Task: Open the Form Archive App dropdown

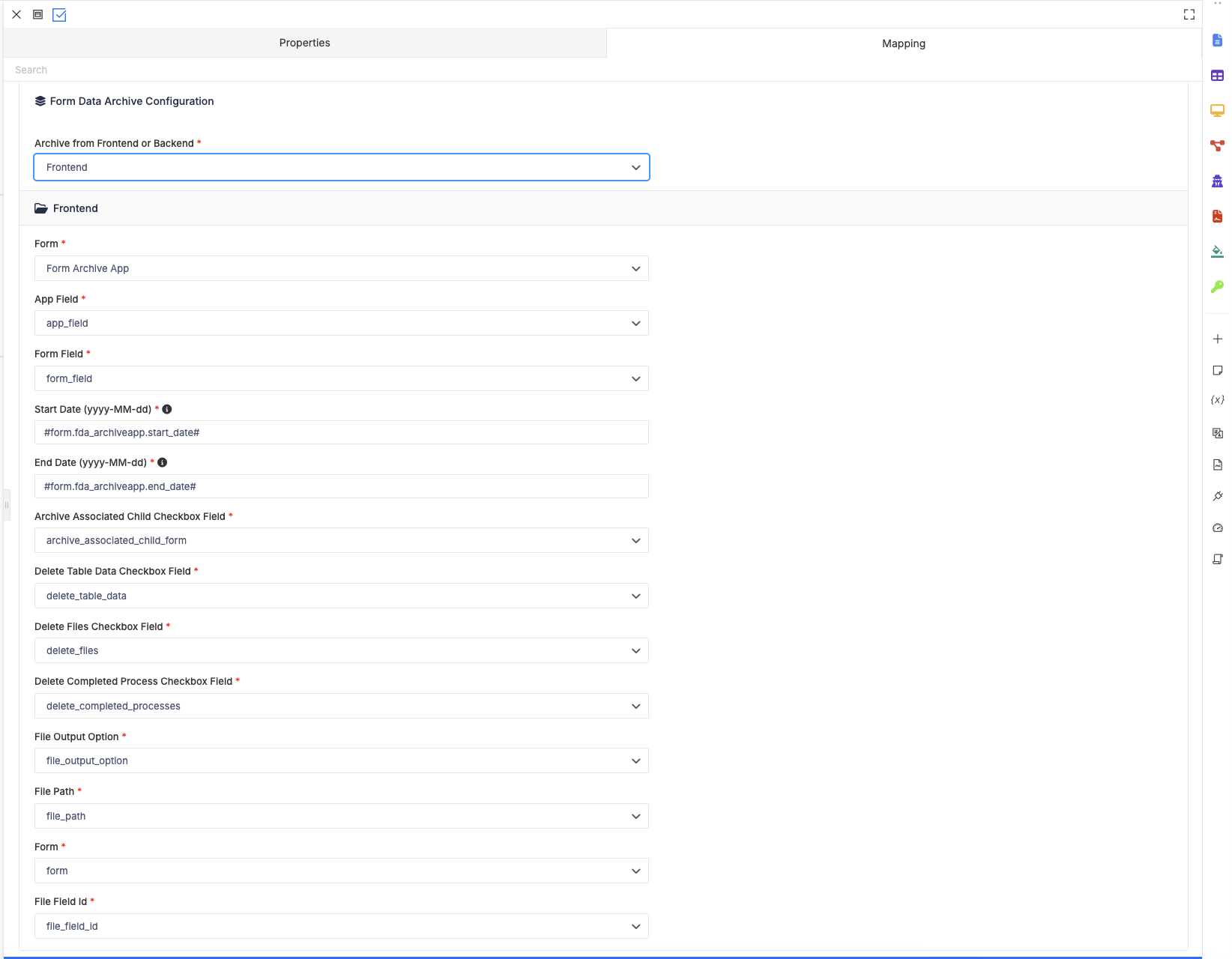Action: click(342, 268)
